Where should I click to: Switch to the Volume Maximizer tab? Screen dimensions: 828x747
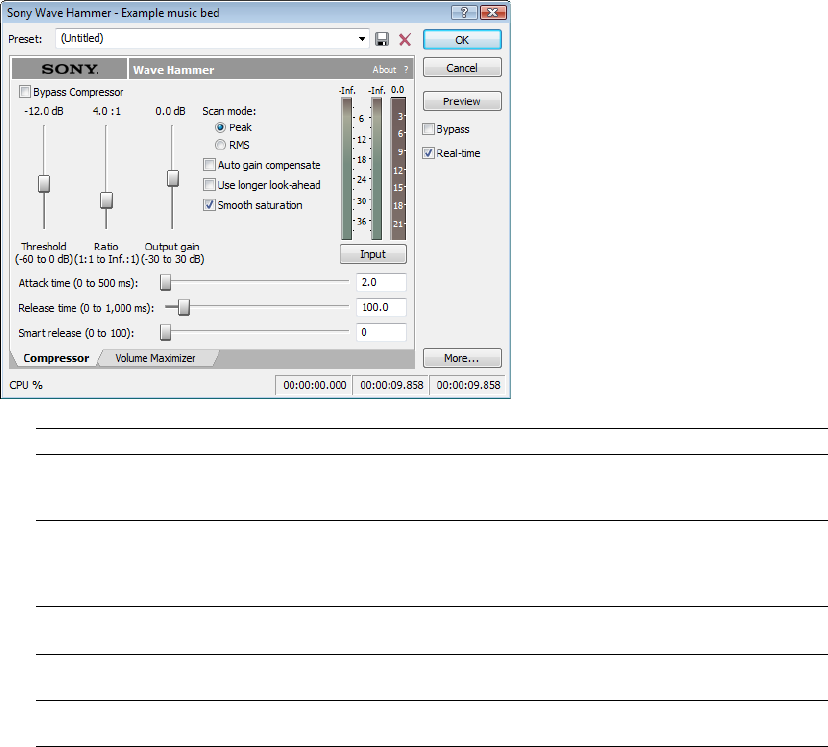155,358
